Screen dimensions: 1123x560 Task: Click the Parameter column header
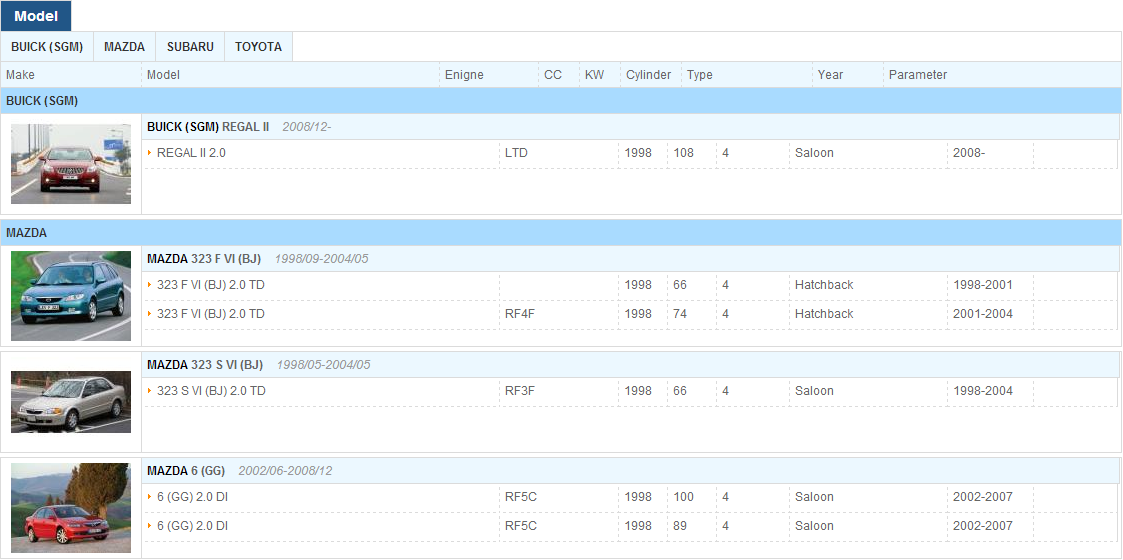[x=918, y=74]
